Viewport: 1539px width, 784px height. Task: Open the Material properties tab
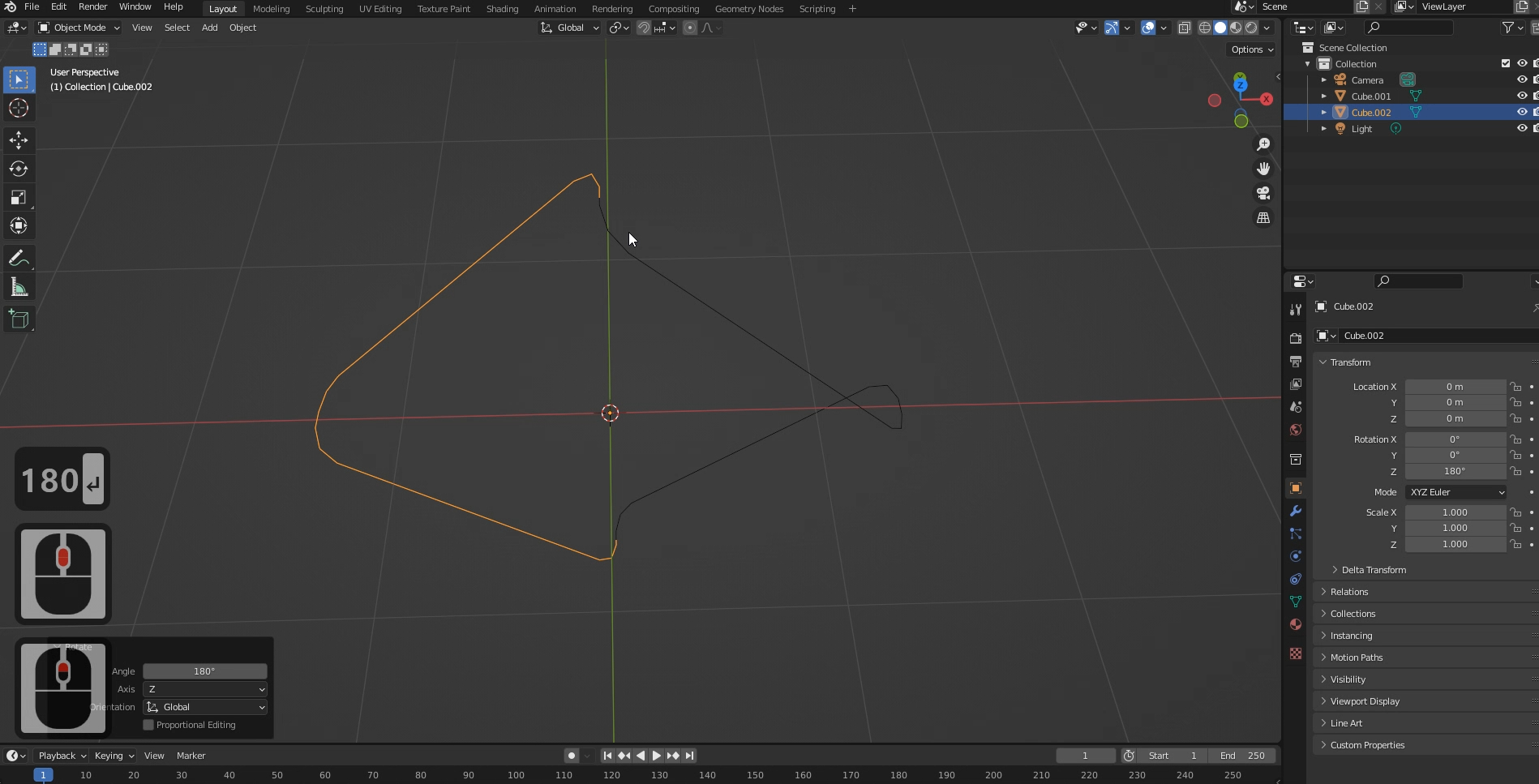pos(1296,624)
